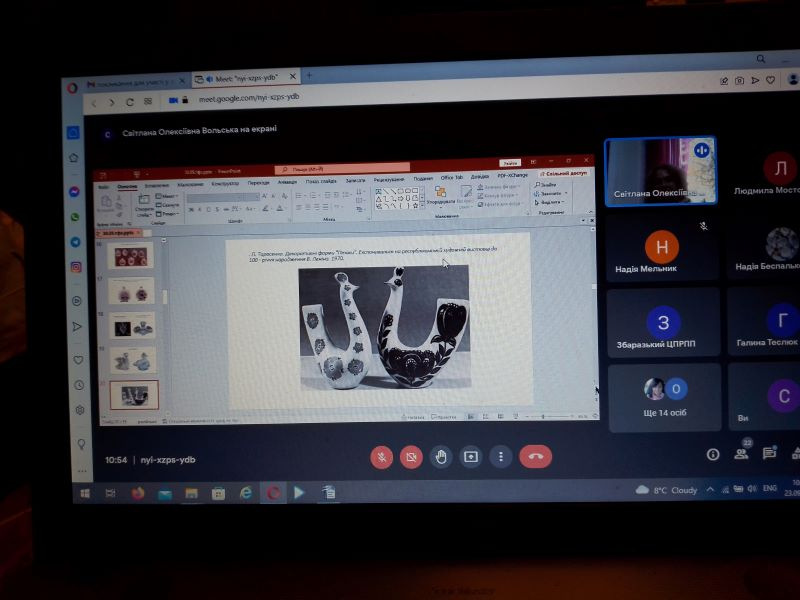Go forward with the browser forward arrow
The width and height of the screenshot is (800, 600).
click(112, 103)
